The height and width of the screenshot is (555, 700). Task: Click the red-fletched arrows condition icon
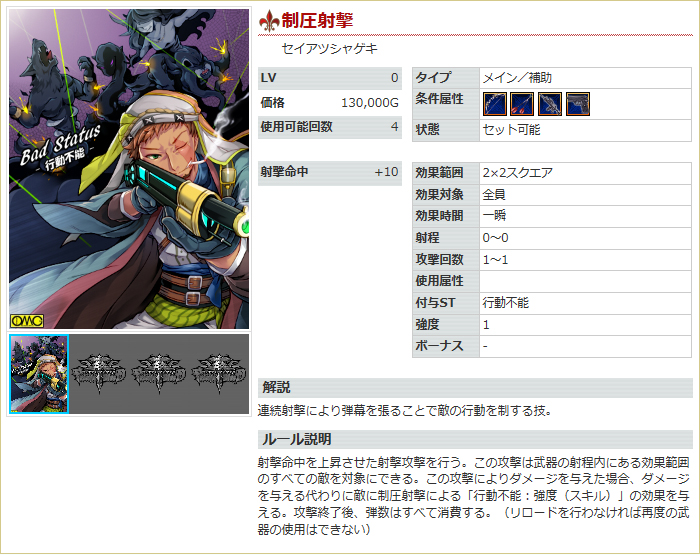coord(522,104)
